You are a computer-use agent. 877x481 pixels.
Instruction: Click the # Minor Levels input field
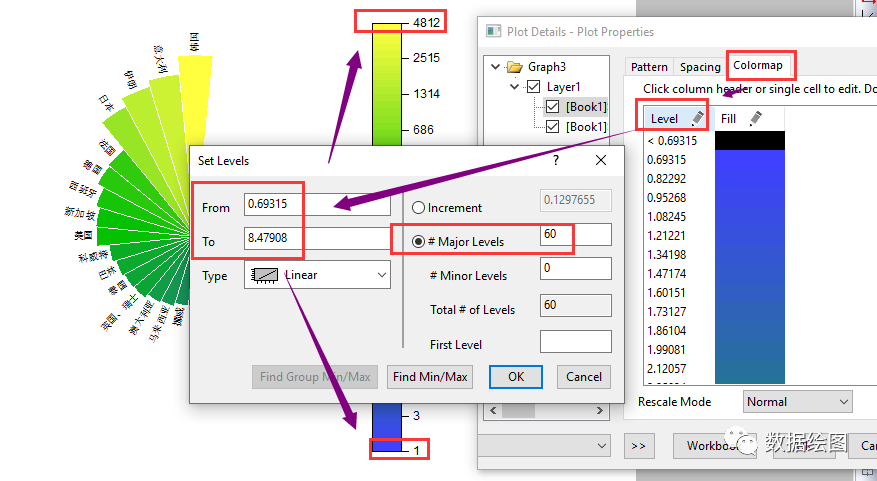coord(576,268)
